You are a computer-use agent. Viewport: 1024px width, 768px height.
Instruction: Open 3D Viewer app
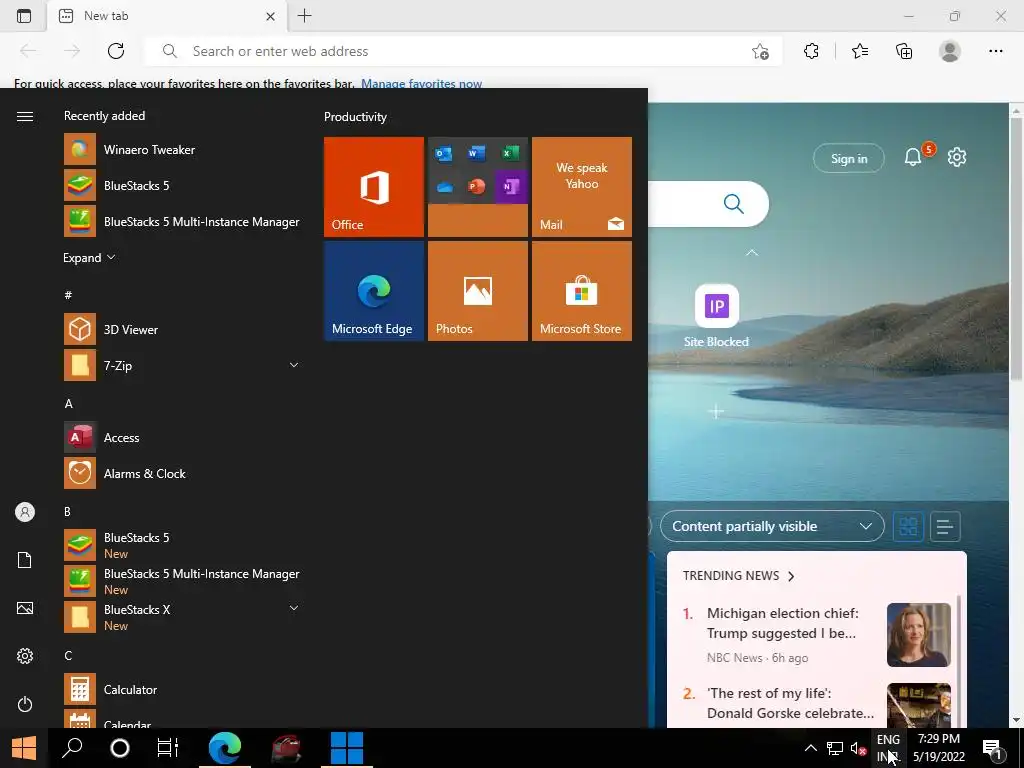[183, 330]
